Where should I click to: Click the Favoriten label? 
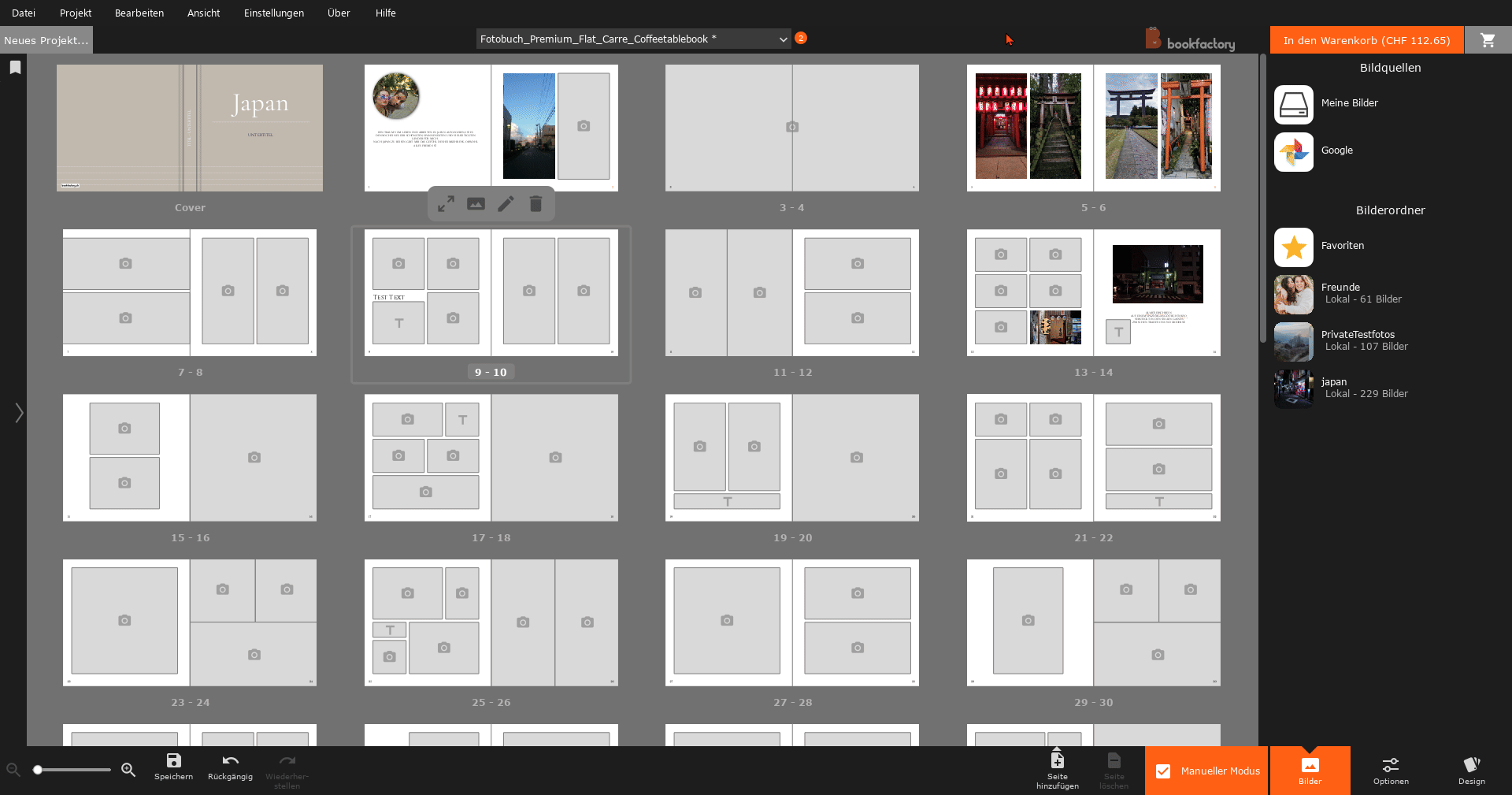pyautogui.click(x=1343, y=246)
